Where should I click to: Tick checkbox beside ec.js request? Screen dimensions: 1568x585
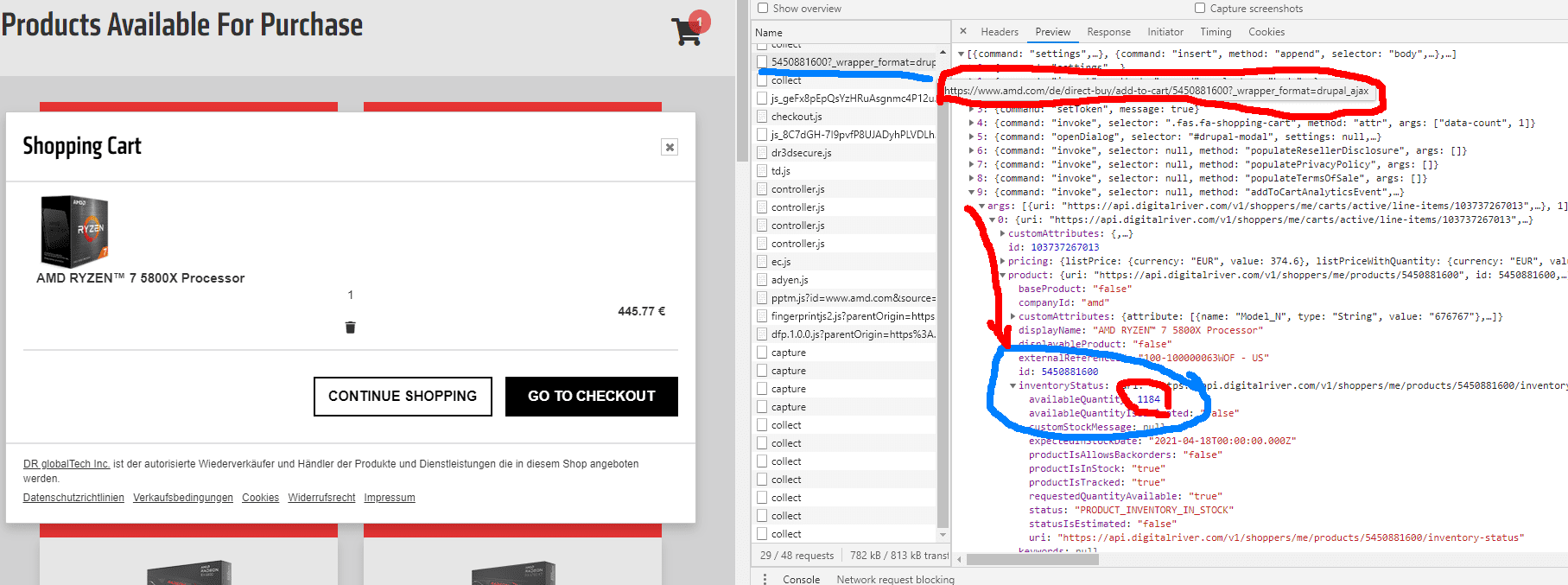click(762, 262)
